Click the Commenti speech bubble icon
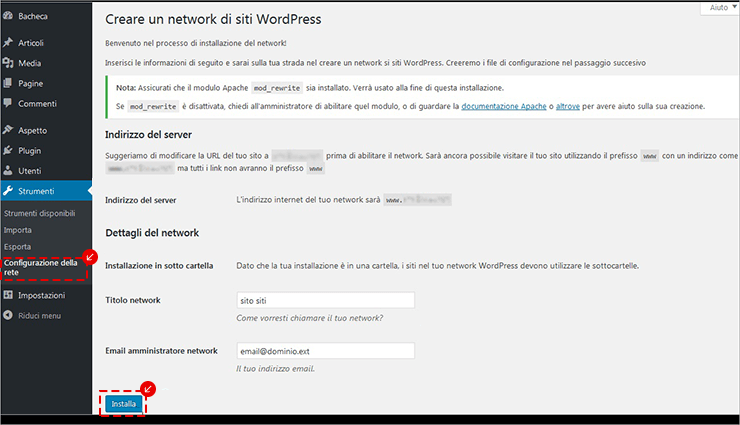 pyautogui.click(x=8, y=103)
